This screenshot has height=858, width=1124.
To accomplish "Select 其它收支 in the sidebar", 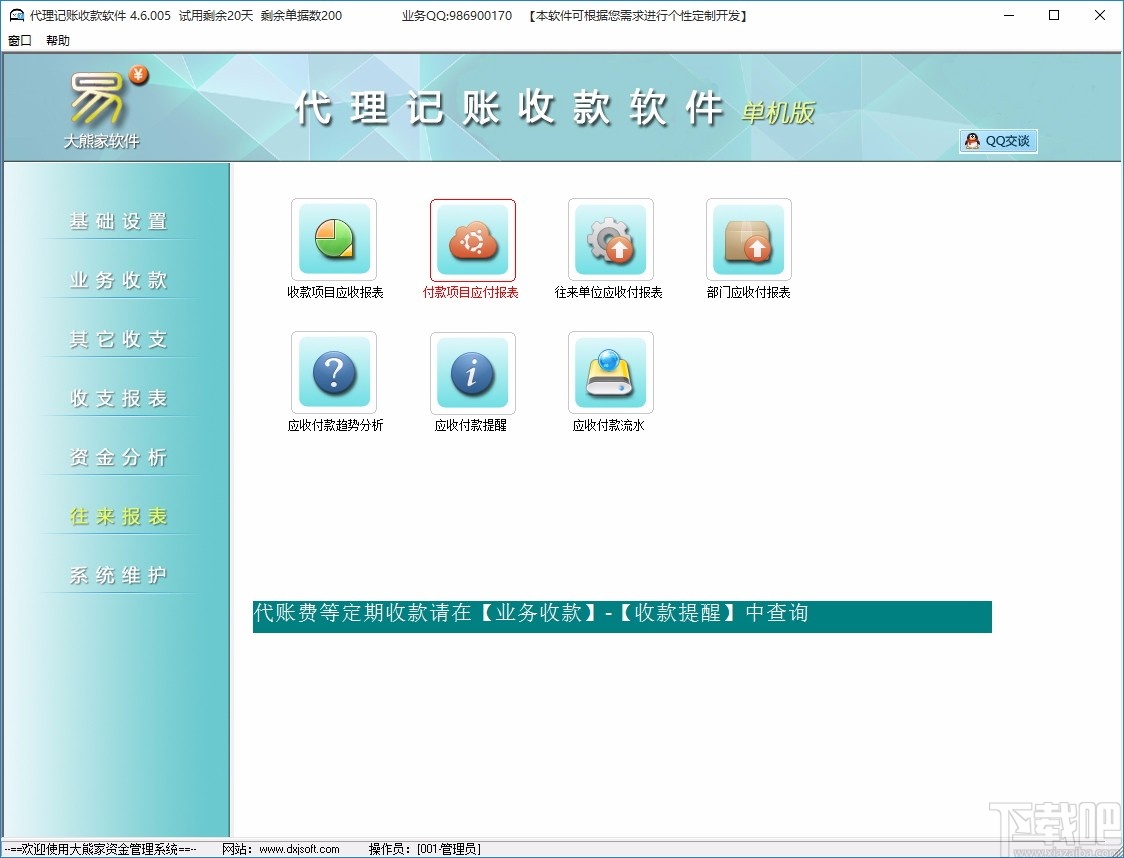I will [x=118, y=339].
